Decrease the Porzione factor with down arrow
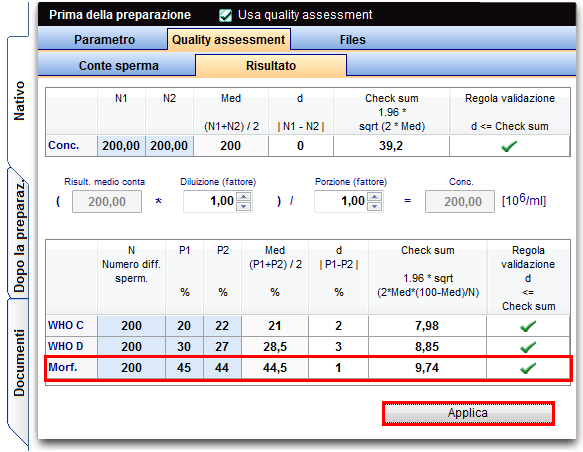 point(375,206)
